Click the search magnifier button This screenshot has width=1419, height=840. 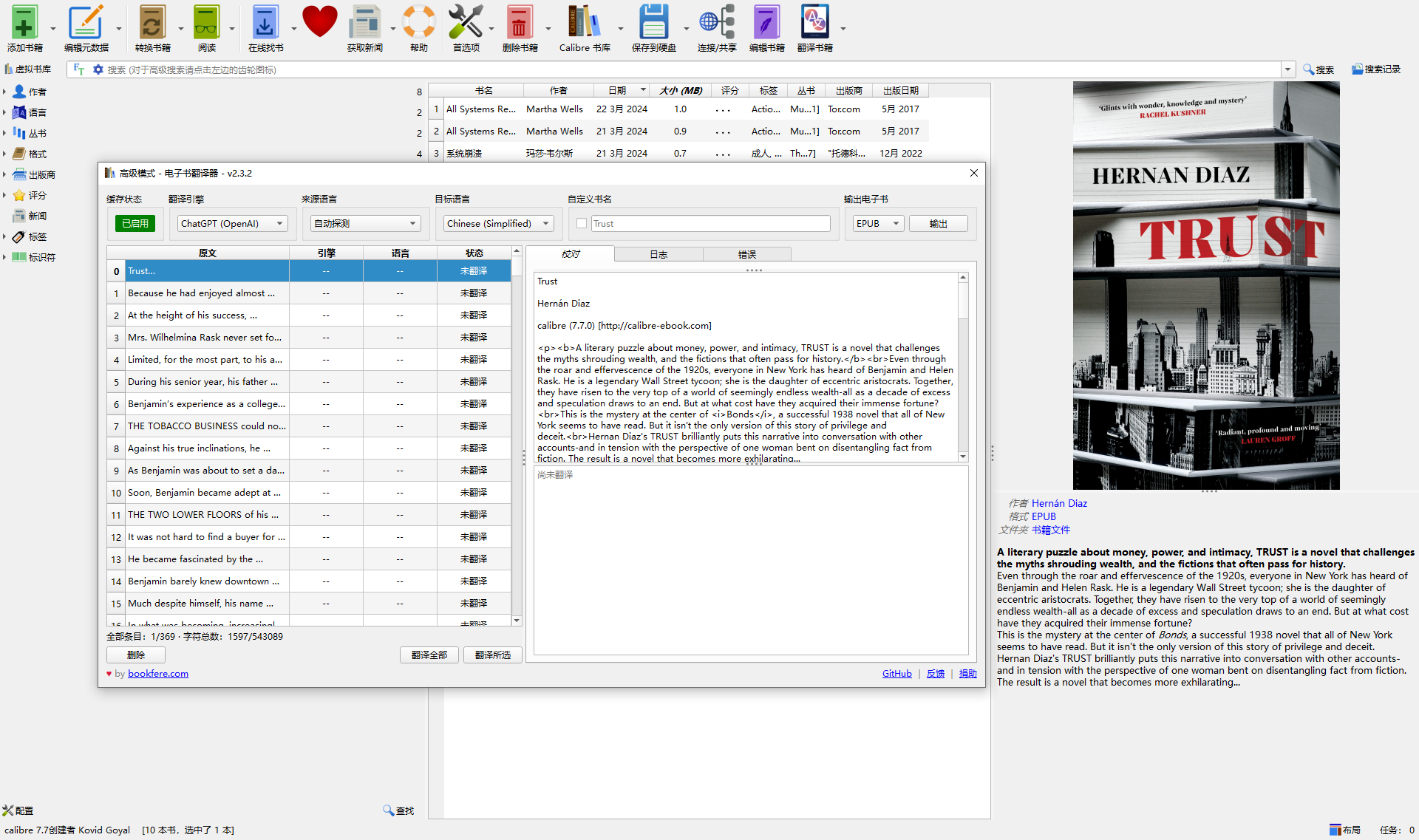(1318, 69)
